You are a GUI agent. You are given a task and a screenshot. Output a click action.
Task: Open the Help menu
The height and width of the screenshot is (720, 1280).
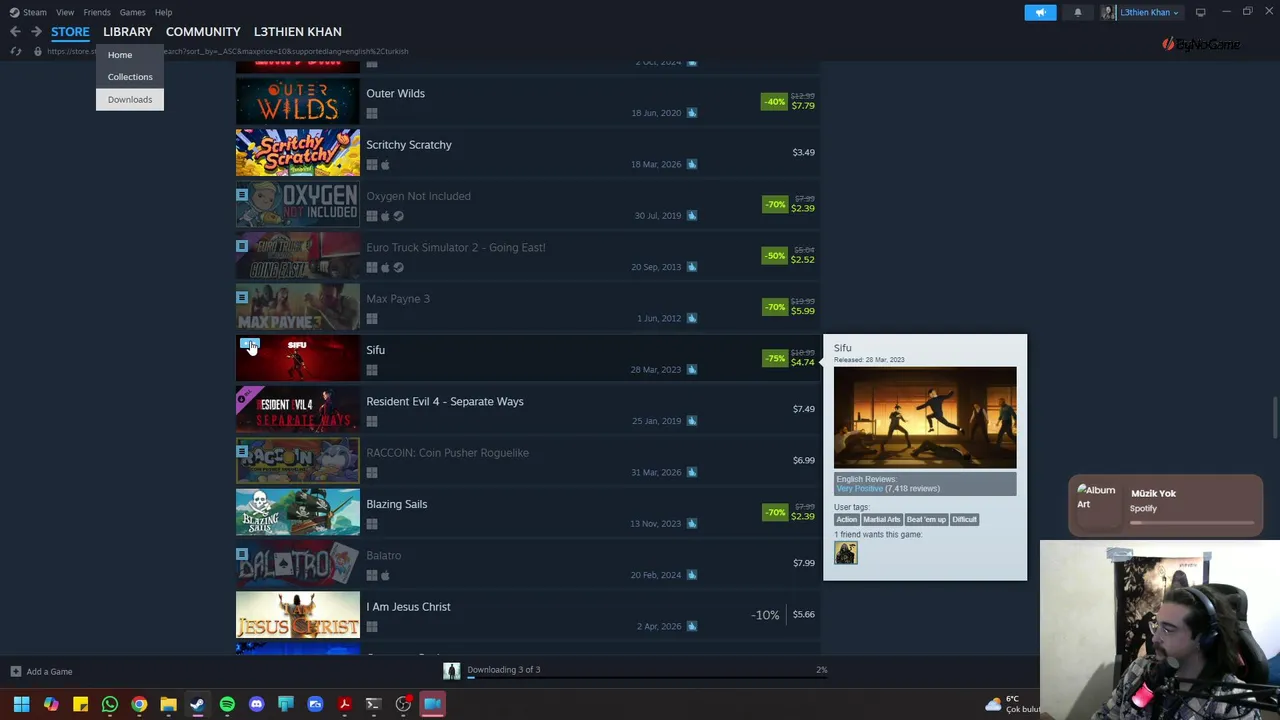163,12
